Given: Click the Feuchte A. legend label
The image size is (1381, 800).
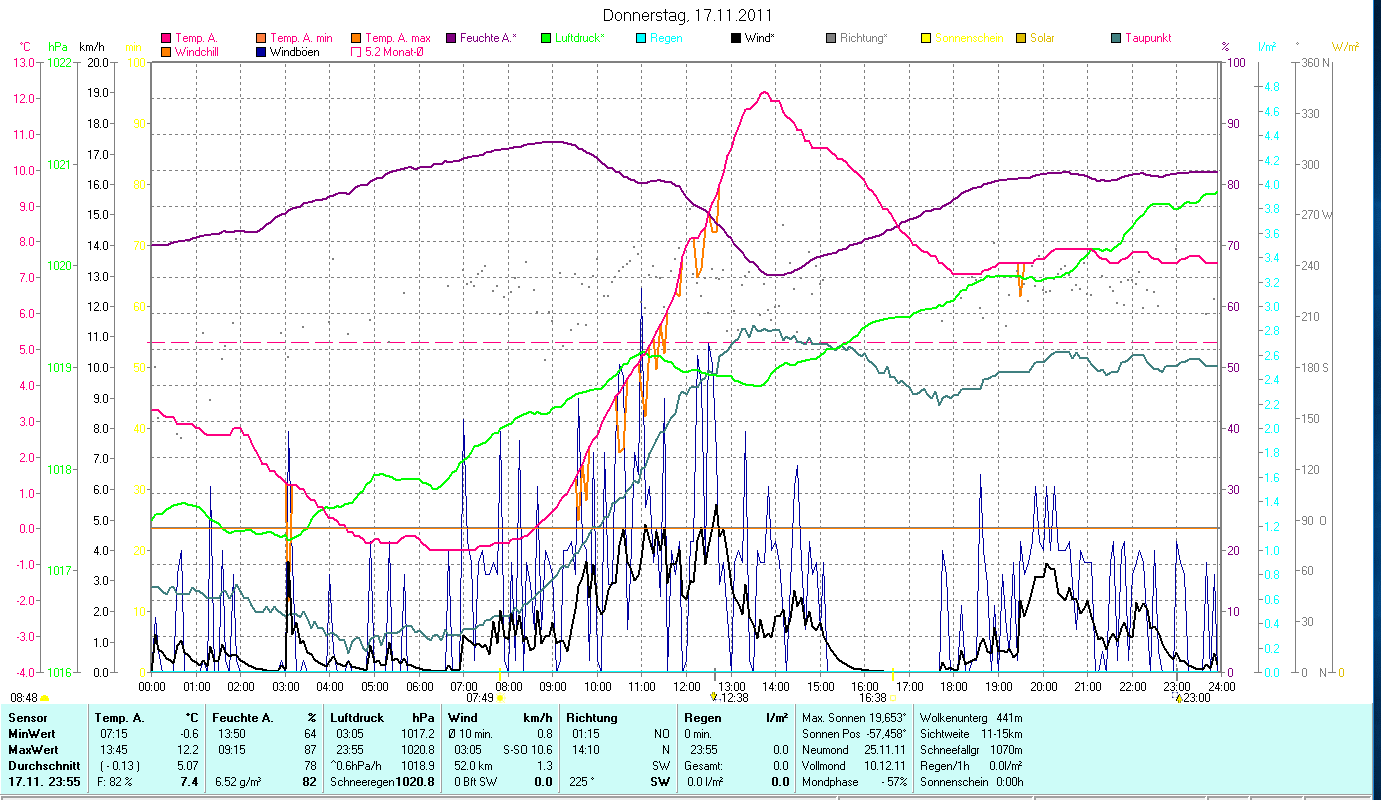Looking at the screenshot, I should coord(488,38).
